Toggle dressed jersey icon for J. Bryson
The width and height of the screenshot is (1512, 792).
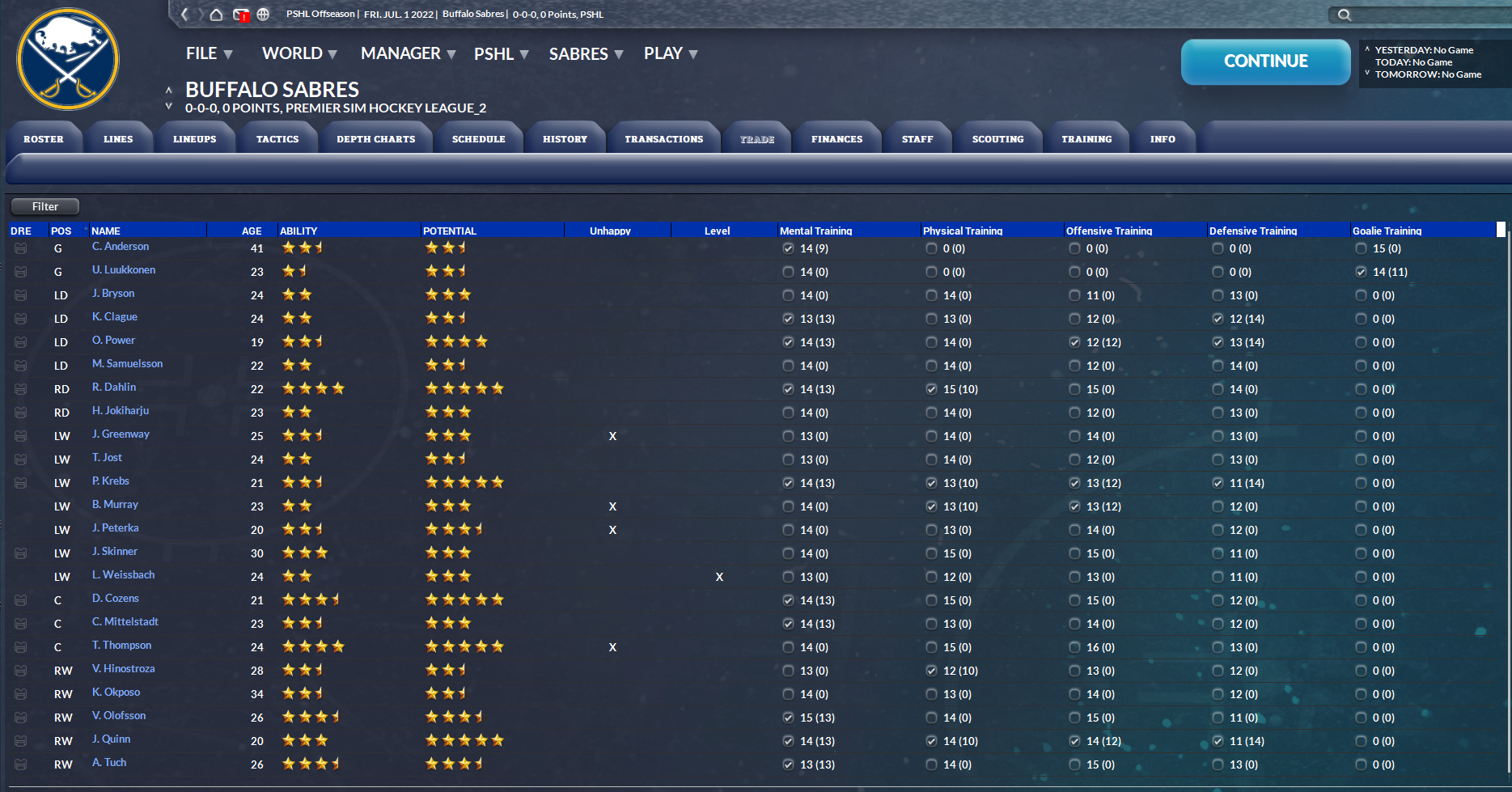click(21, 295)
